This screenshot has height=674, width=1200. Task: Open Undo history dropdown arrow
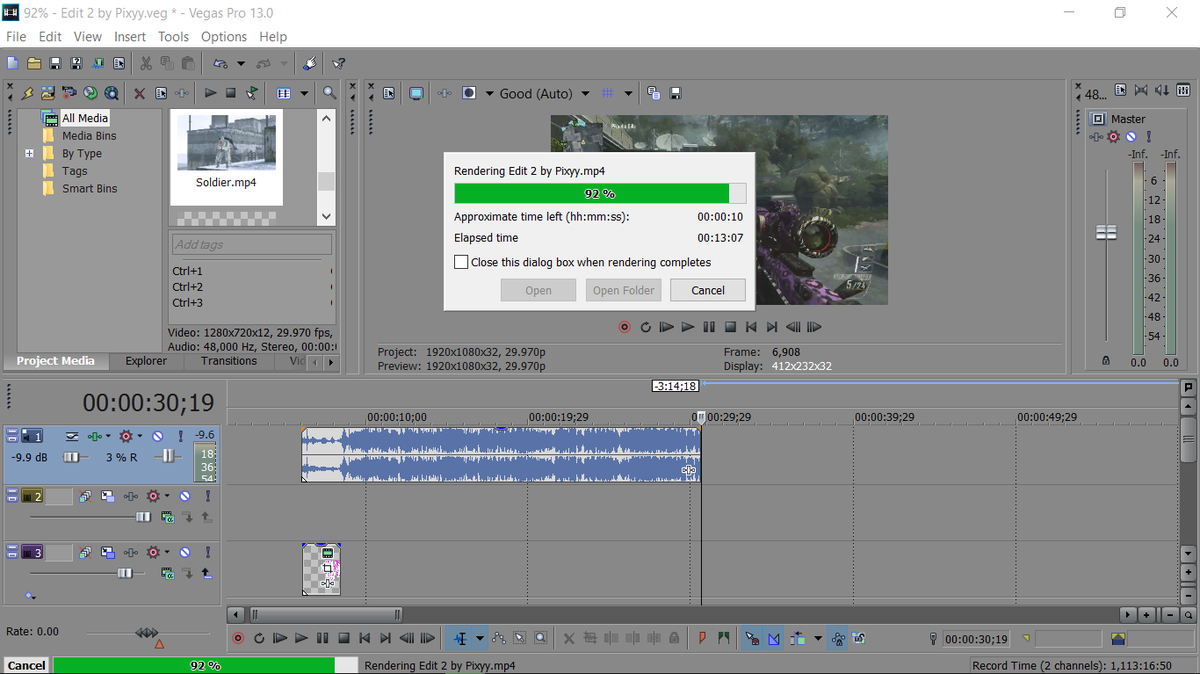(241, 64)
